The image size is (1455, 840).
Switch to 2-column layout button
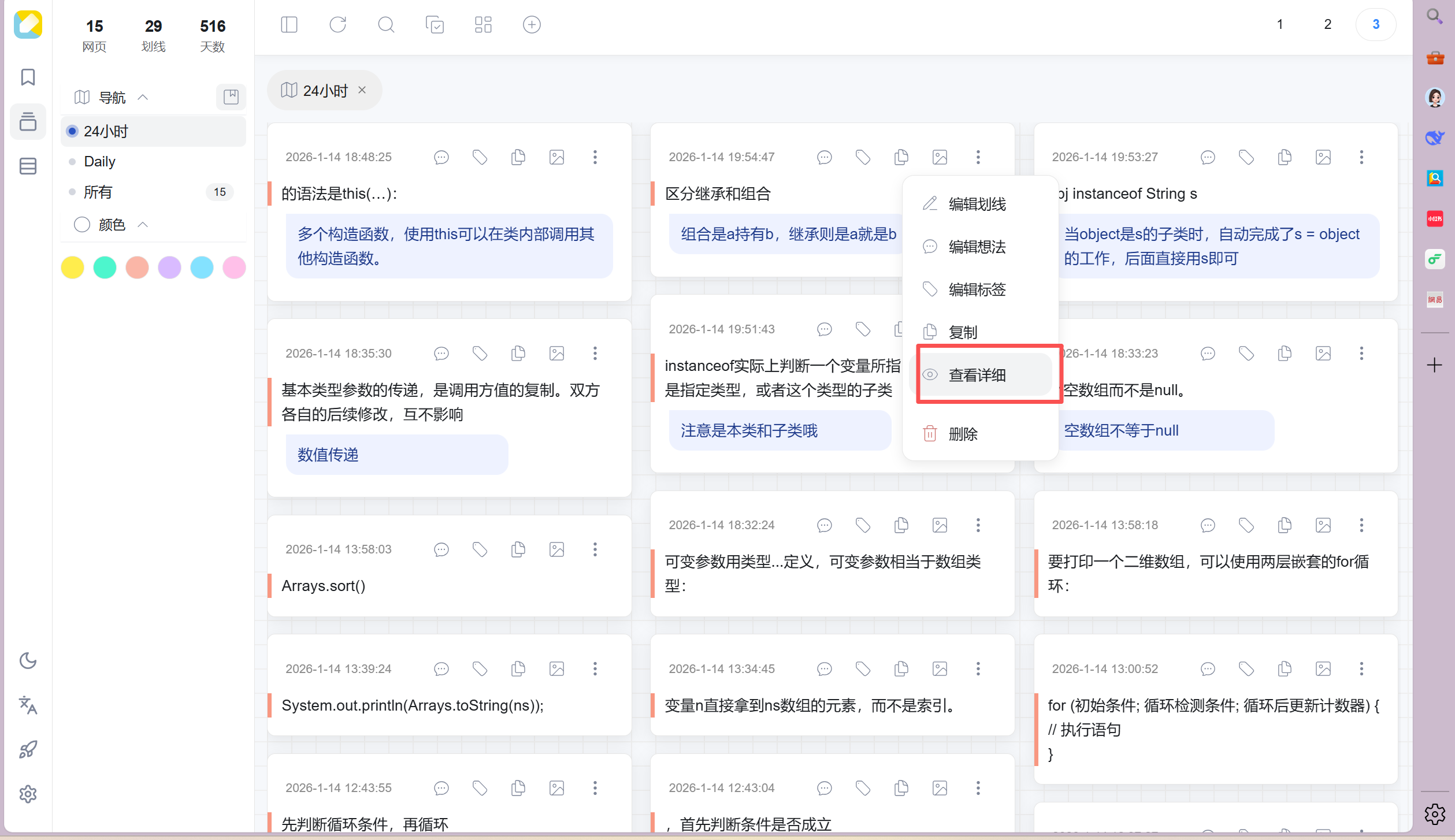[1327, 24]
